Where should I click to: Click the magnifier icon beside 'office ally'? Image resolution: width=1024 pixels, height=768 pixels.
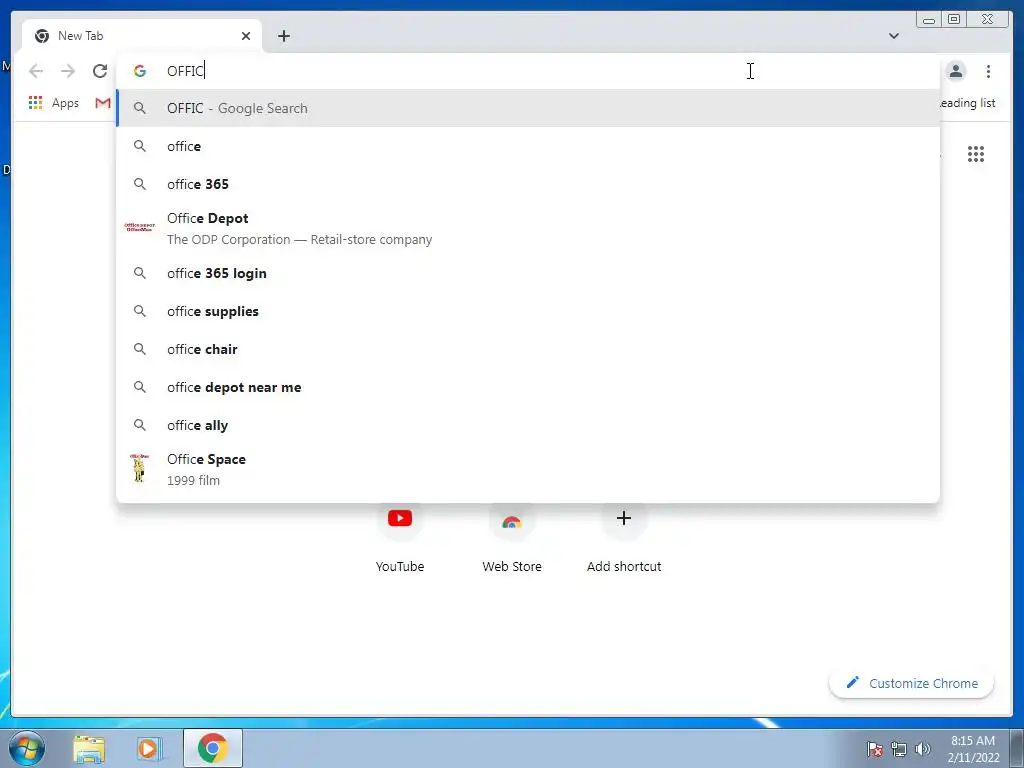[140, 425]
